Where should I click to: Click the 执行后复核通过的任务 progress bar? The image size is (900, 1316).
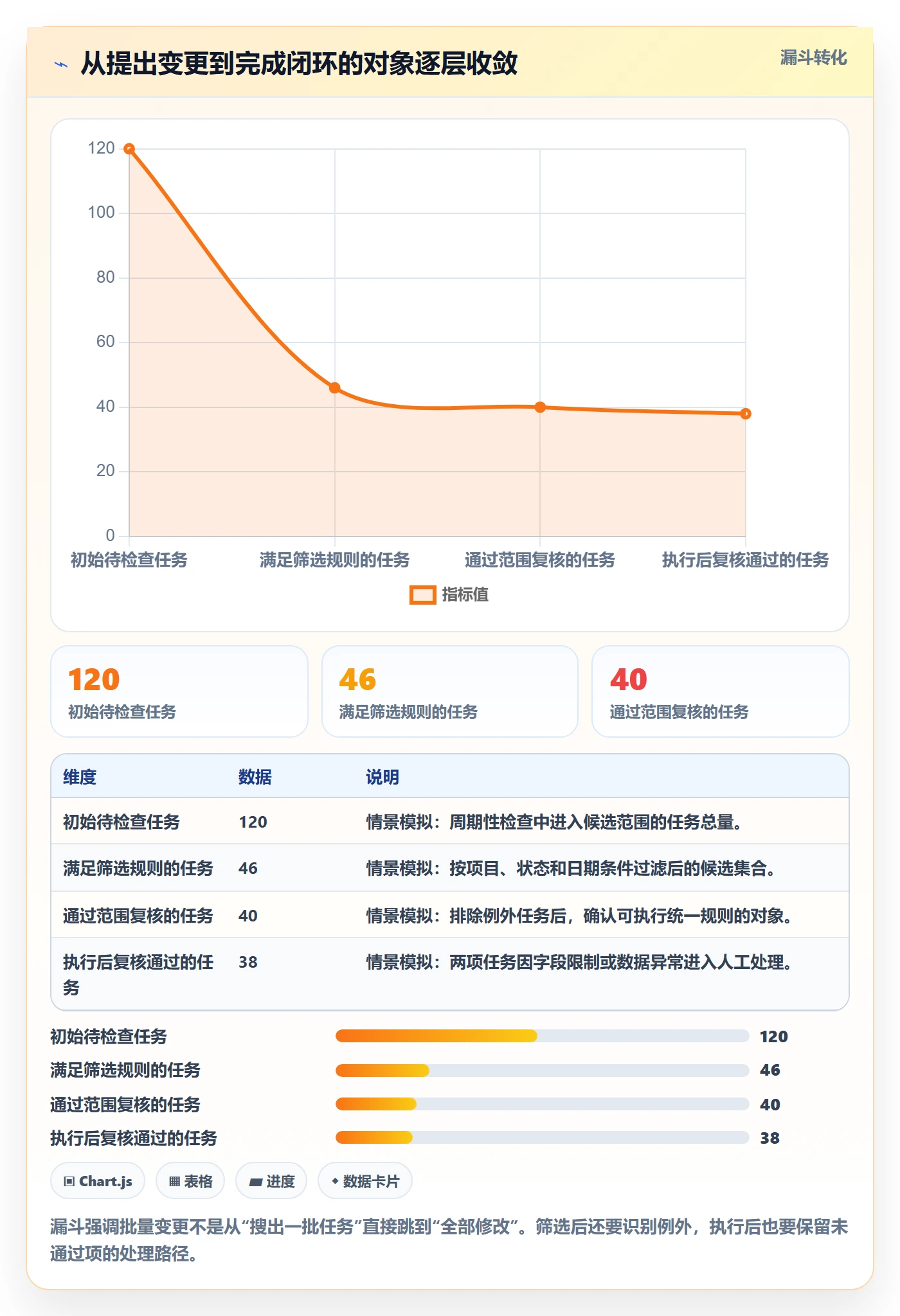coord(542,1138)
